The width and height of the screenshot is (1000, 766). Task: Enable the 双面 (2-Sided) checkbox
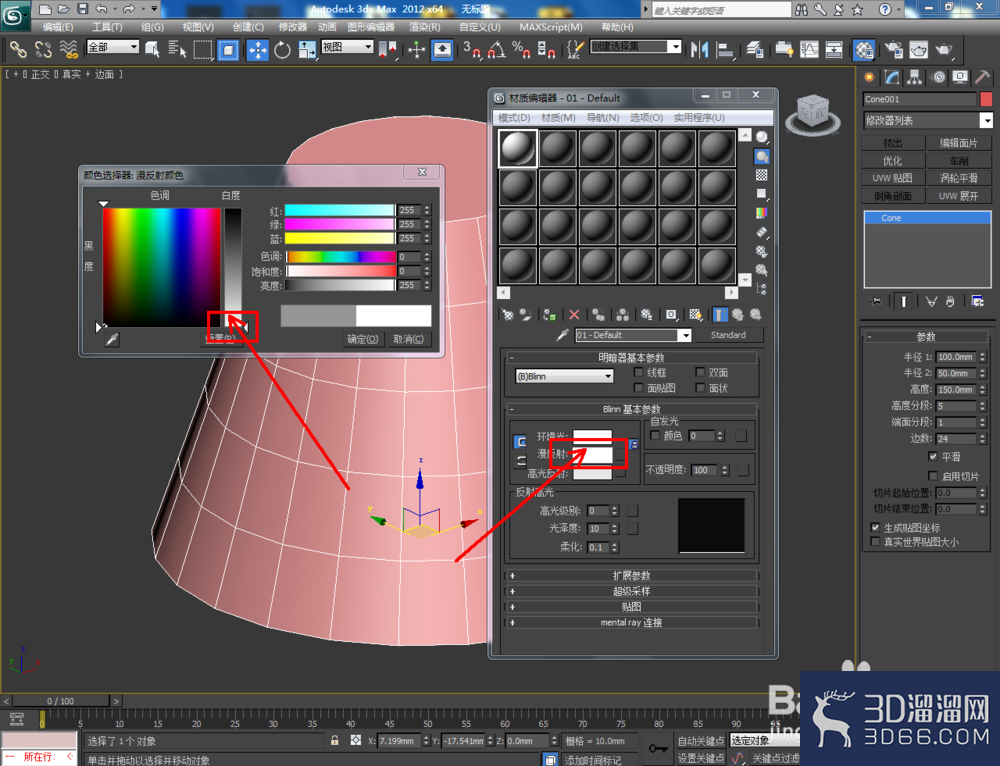tap(700, 372)
